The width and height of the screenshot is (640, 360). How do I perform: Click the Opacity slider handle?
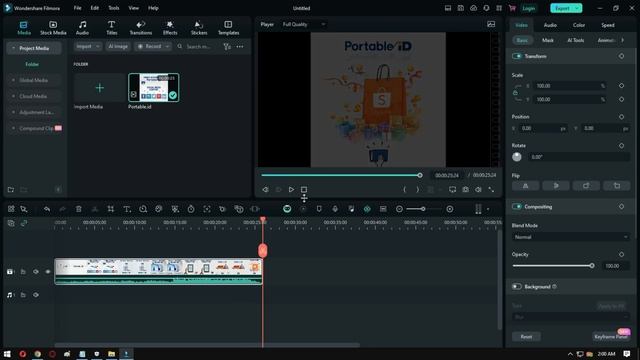(592, 266)
